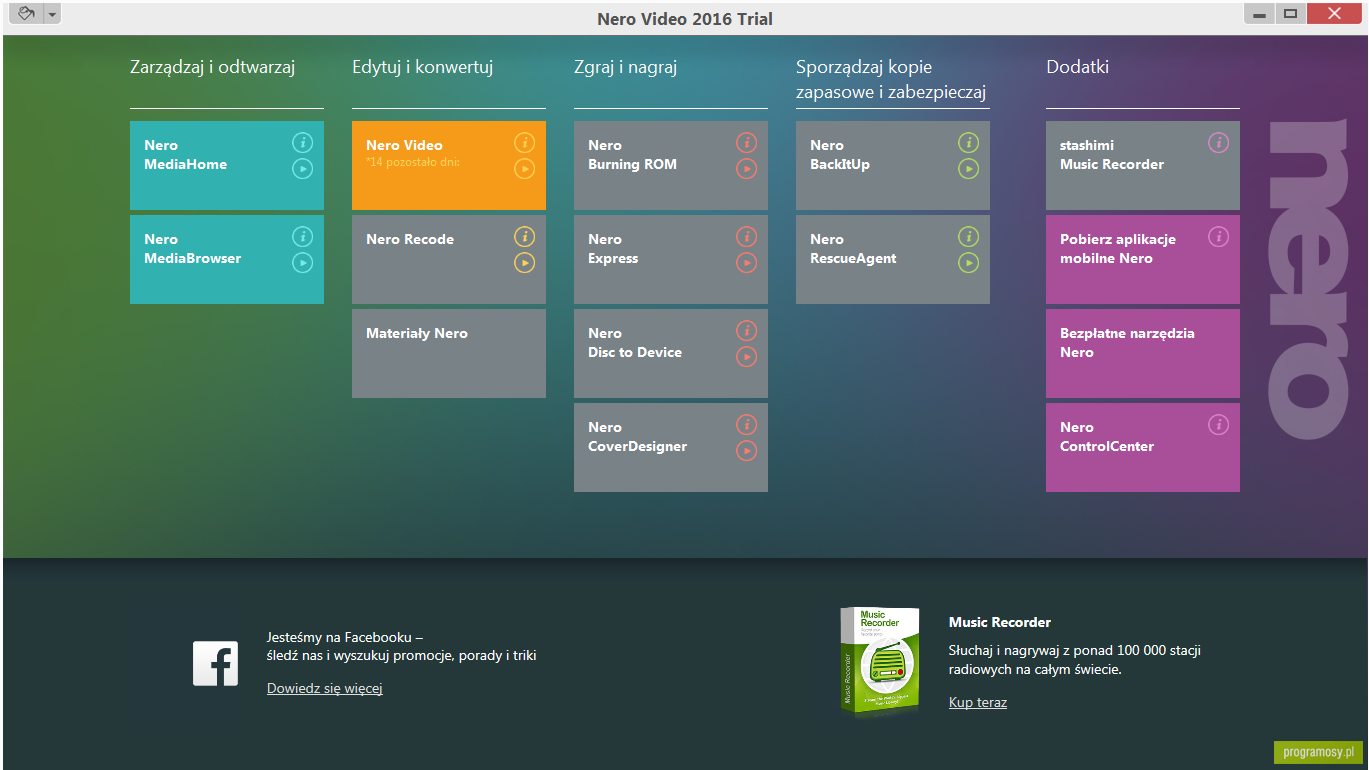
Task: Minimize the Nero window
Action: click(1259, 14)
